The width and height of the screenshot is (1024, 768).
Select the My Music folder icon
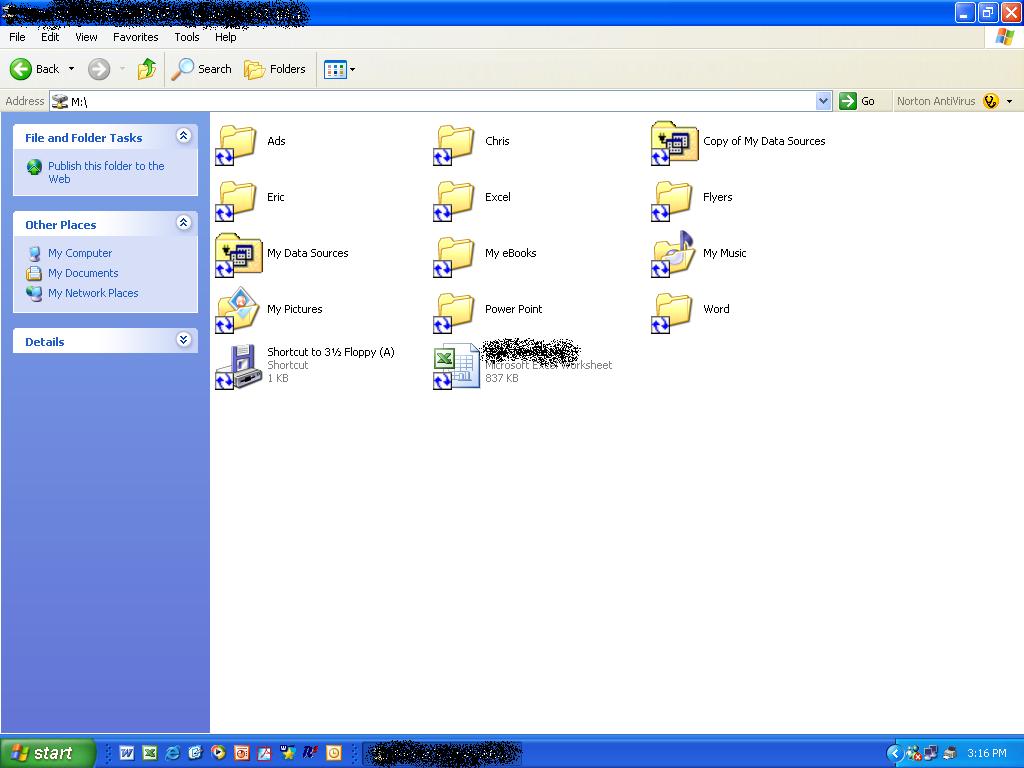[x=673, y=254]
